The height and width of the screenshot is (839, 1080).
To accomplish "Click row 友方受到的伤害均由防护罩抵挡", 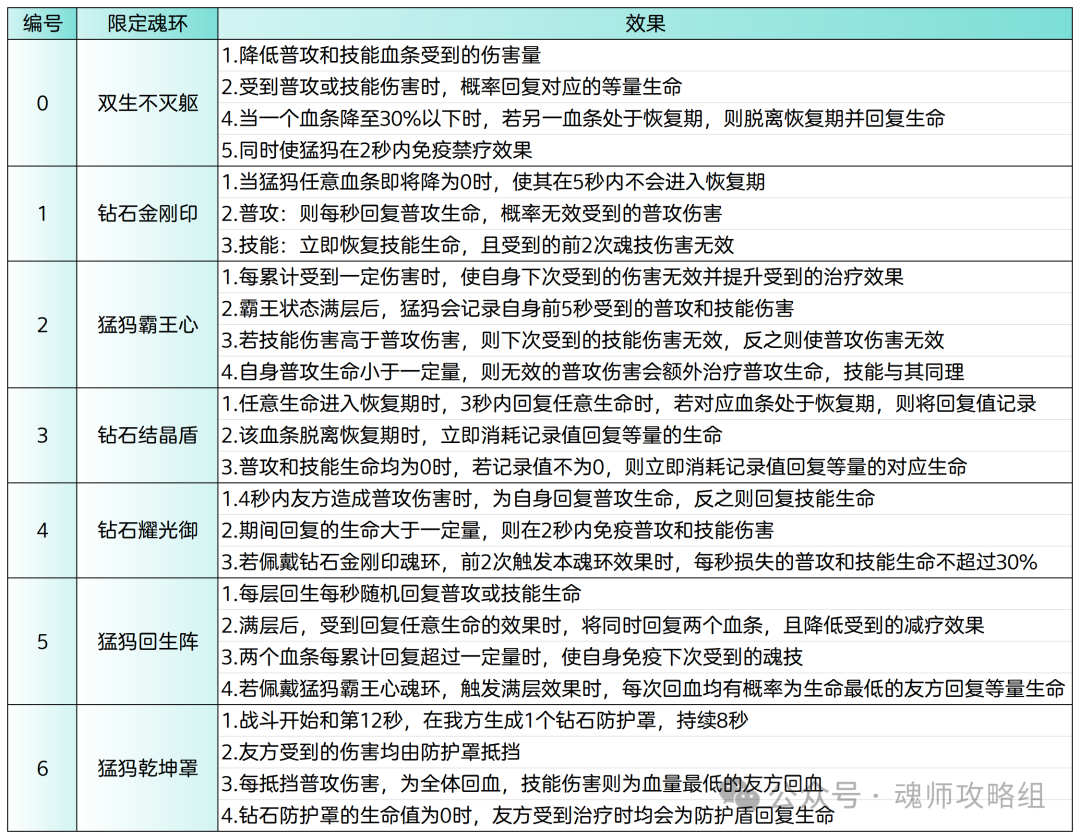I will [645, 752].
